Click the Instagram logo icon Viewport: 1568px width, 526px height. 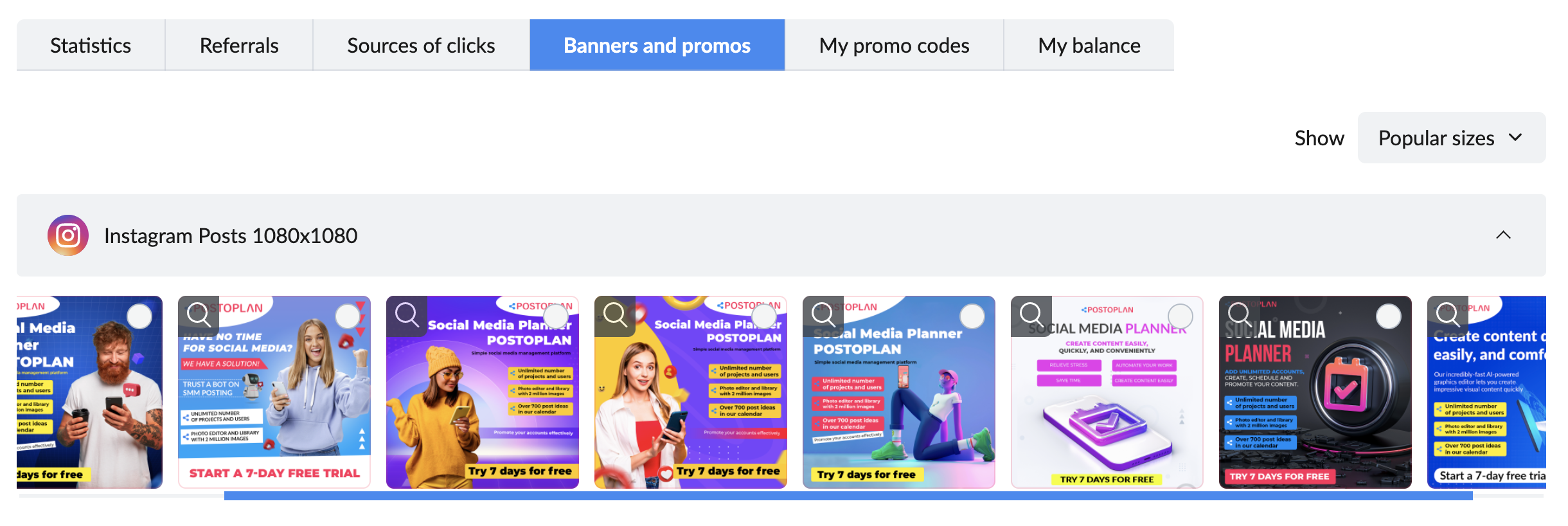[x=67, y=235]
